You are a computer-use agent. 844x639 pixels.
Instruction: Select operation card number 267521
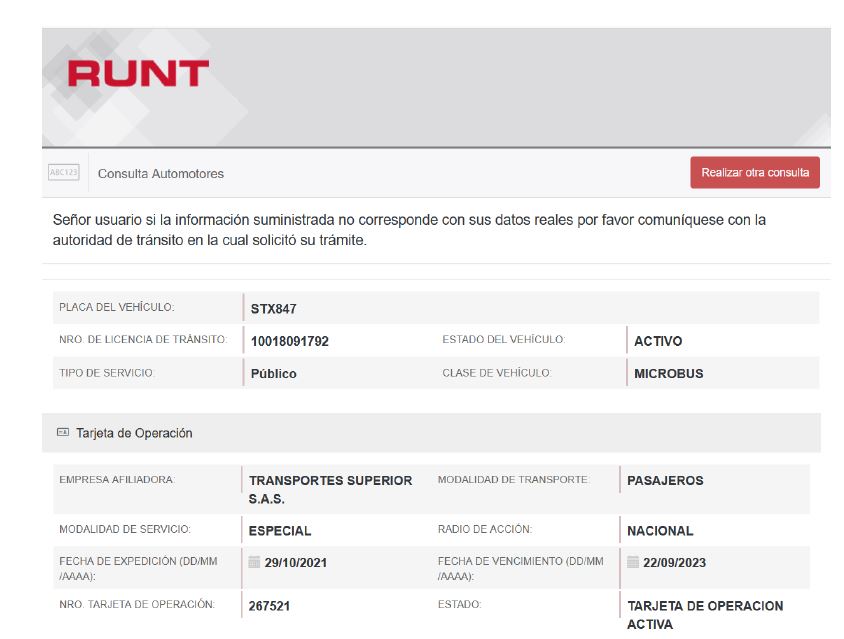click(270, 606)
